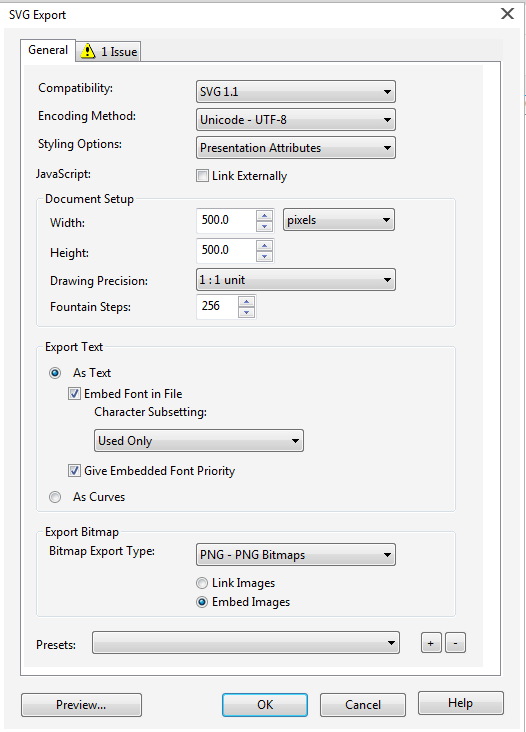Decrease Width with the down arrow
This screenshot has width=526, height=732.
(265, 226)
